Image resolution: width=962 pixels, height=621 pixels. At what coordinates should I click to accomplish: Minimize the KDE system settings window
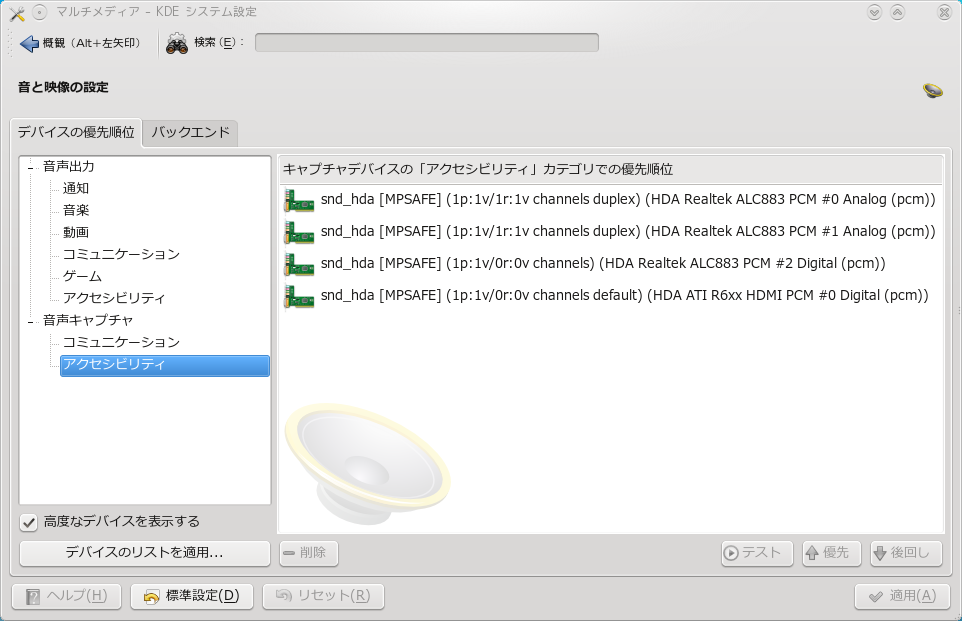point(874,12)
